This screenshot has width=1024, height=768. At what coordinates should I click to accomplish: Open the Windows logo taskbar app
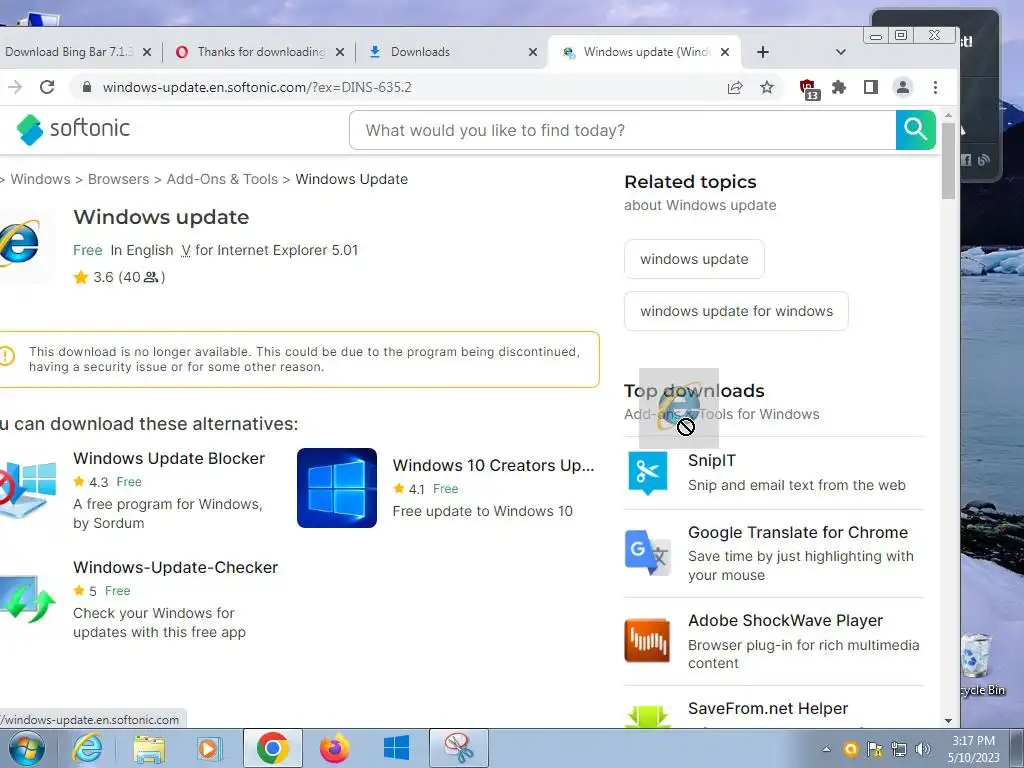tap(396, 748)
